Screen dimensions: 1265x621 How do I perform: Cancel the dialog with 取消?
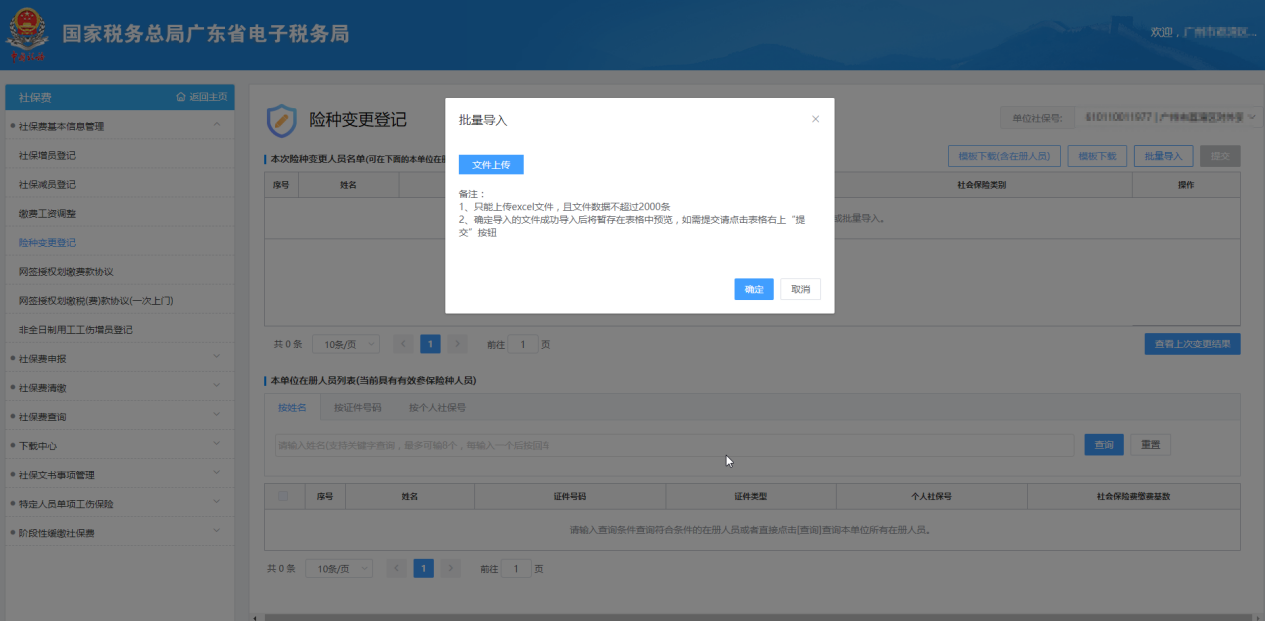(800, 289)
